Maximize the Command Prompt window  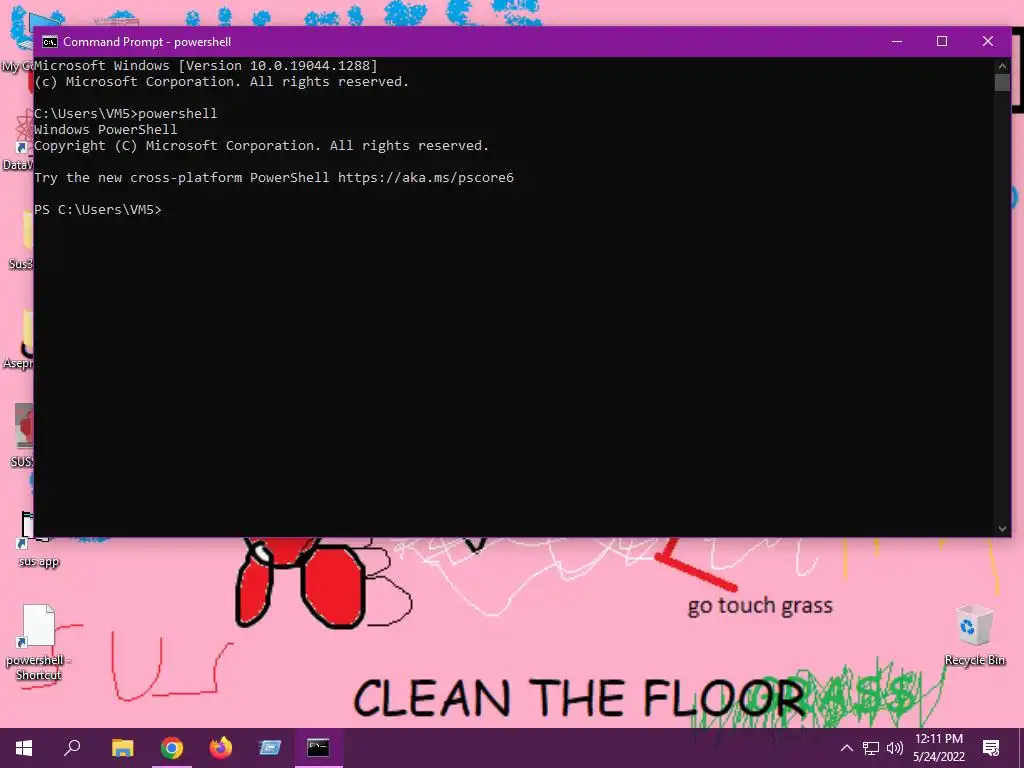[x=942, y=41]
